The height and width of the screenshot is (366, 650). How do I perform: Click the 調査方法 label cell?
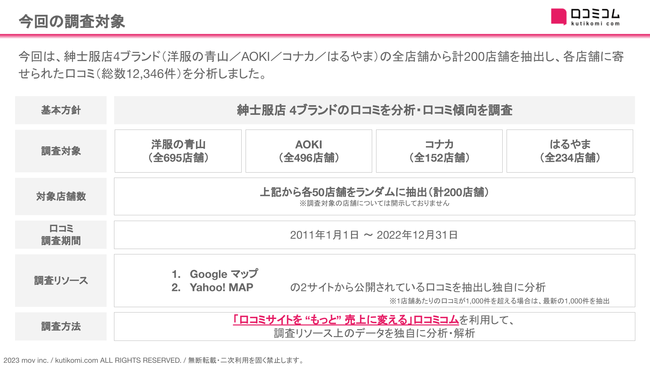[x=61, y=327]
